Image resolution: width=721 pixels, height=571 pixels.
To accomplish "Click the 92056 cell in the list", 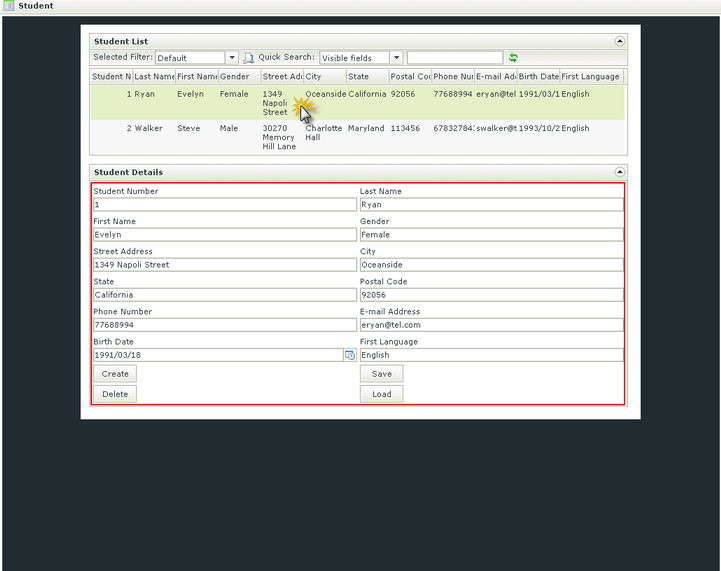I will (x=403, y=94).
